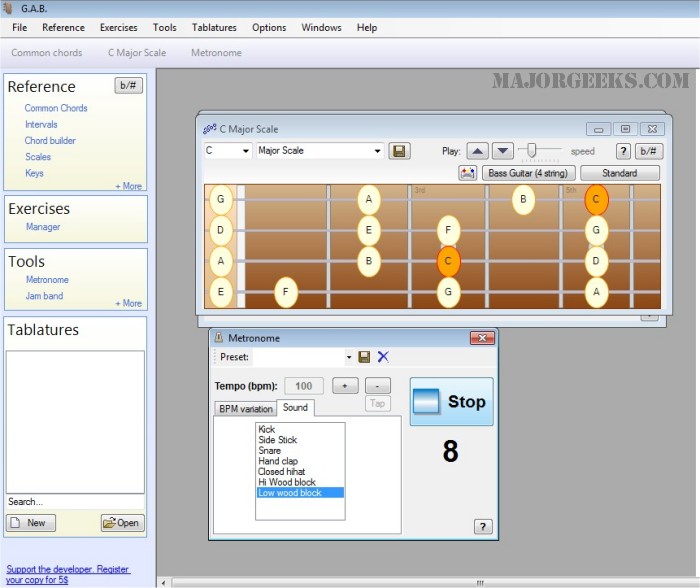Click the F note on the D string

click(448, 230)
